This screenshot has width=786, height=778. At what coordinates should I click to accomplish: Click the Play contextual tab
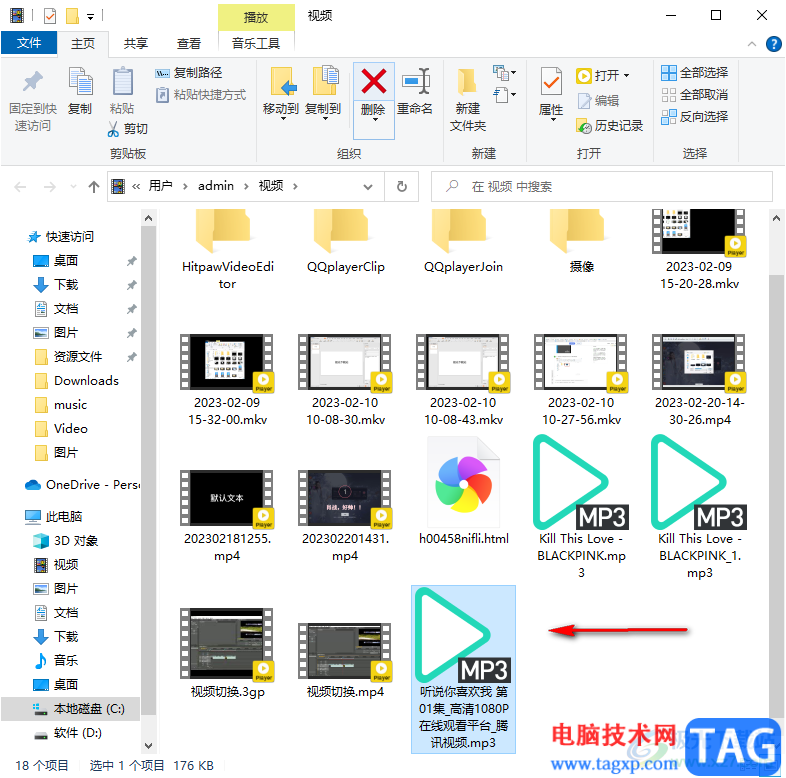pos(256,17)
